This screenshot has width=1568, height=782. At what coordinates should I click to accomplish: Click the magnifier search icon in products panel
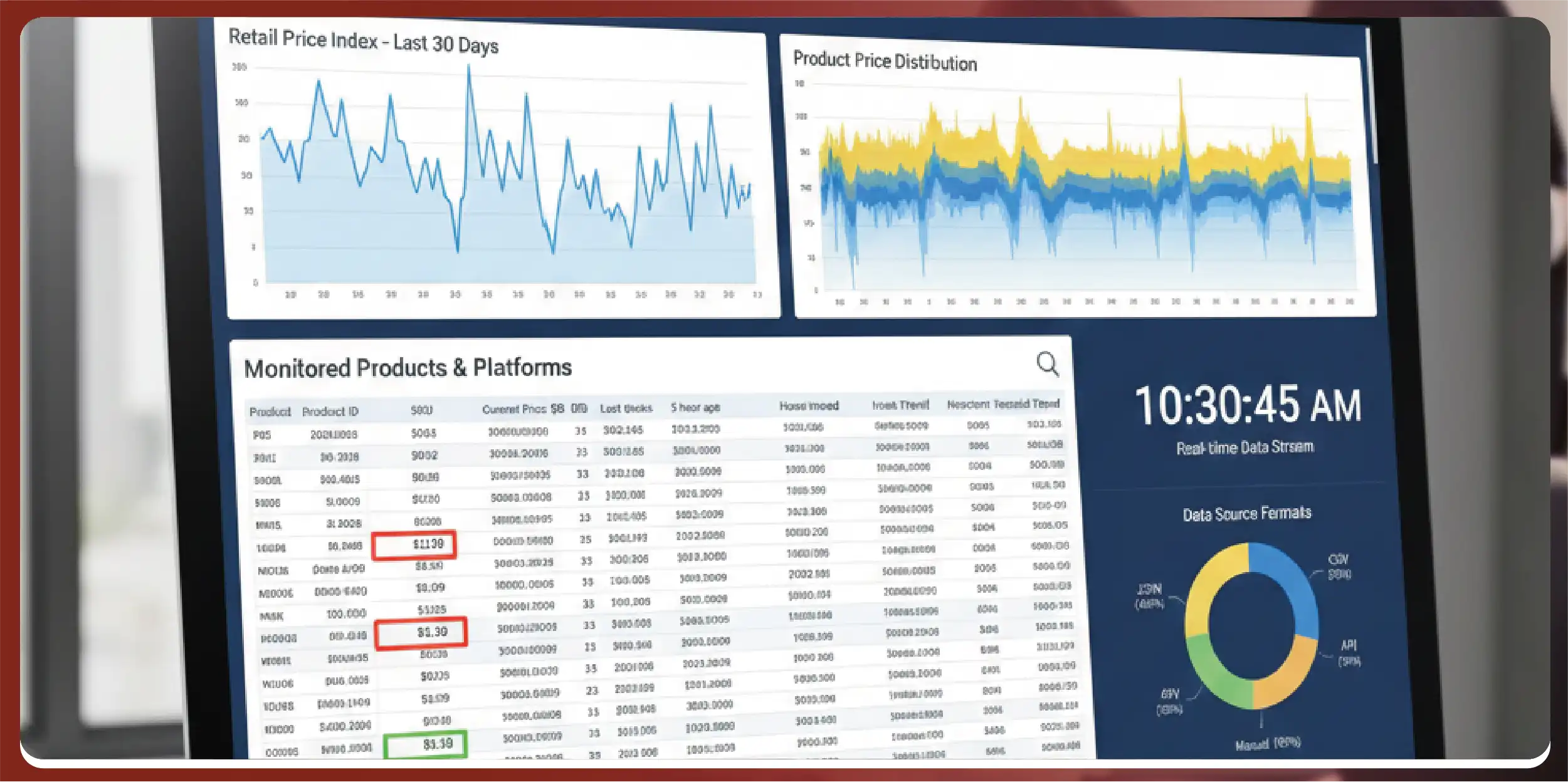(1047, 364)
